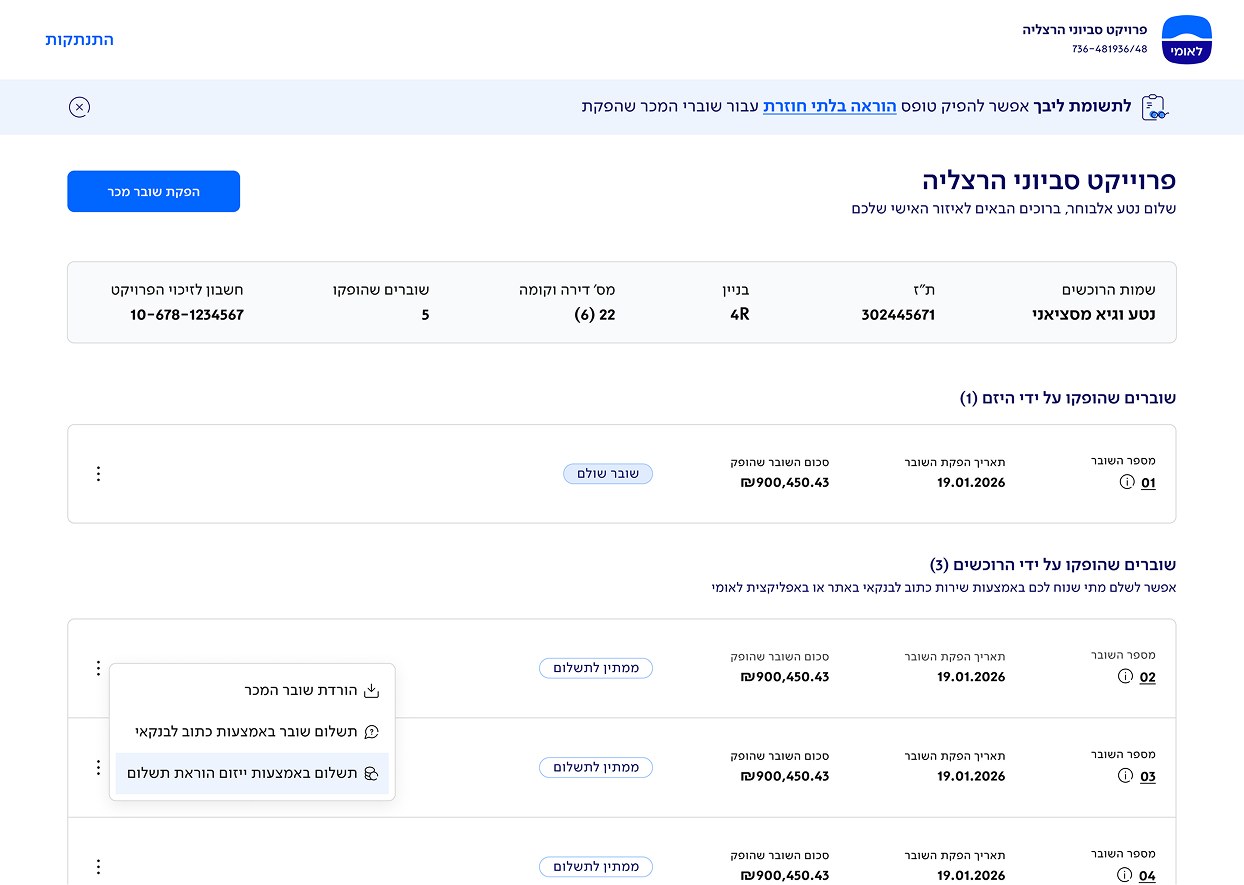The height and width of the screenshot is (885, 1244).
Task: Click account number 10-678-1234567
Action: (x=187, y=315)
